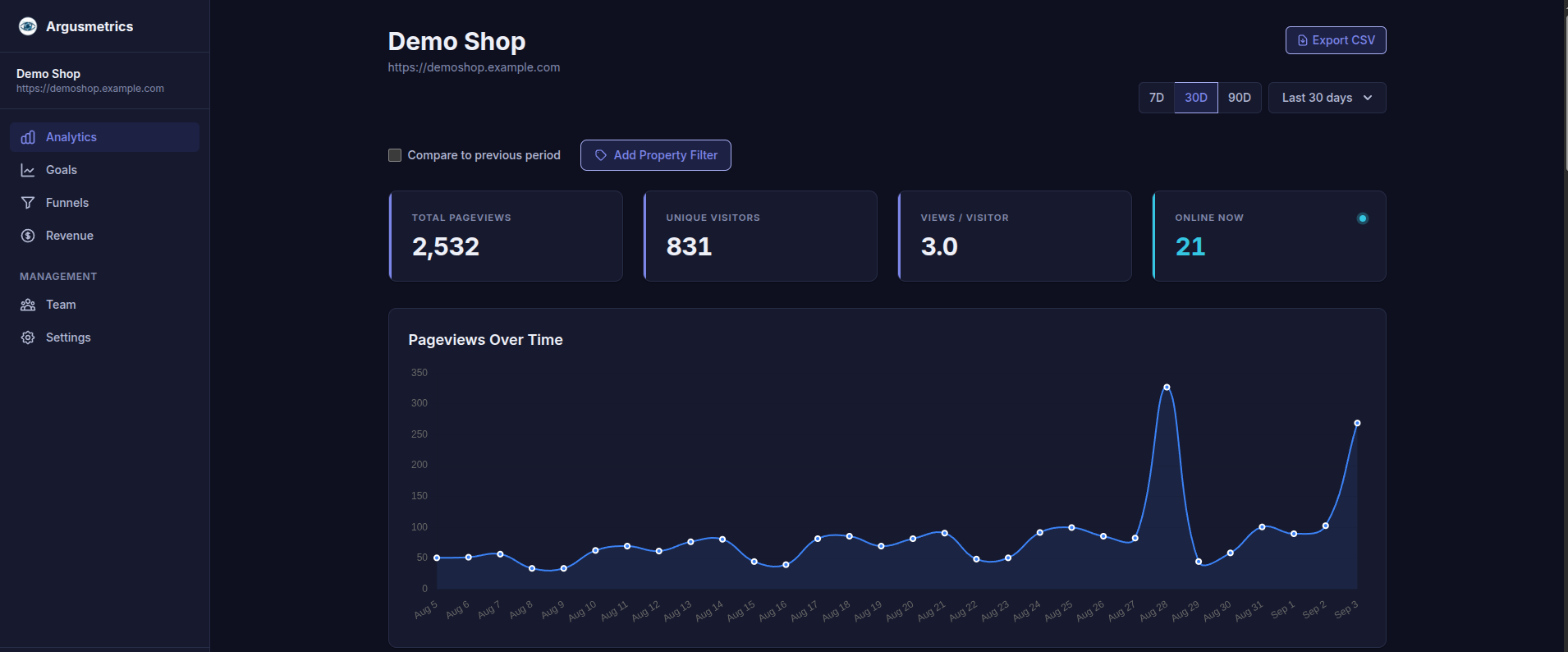
Task: Click Add Property Filter button
Action: coord(656,155)
